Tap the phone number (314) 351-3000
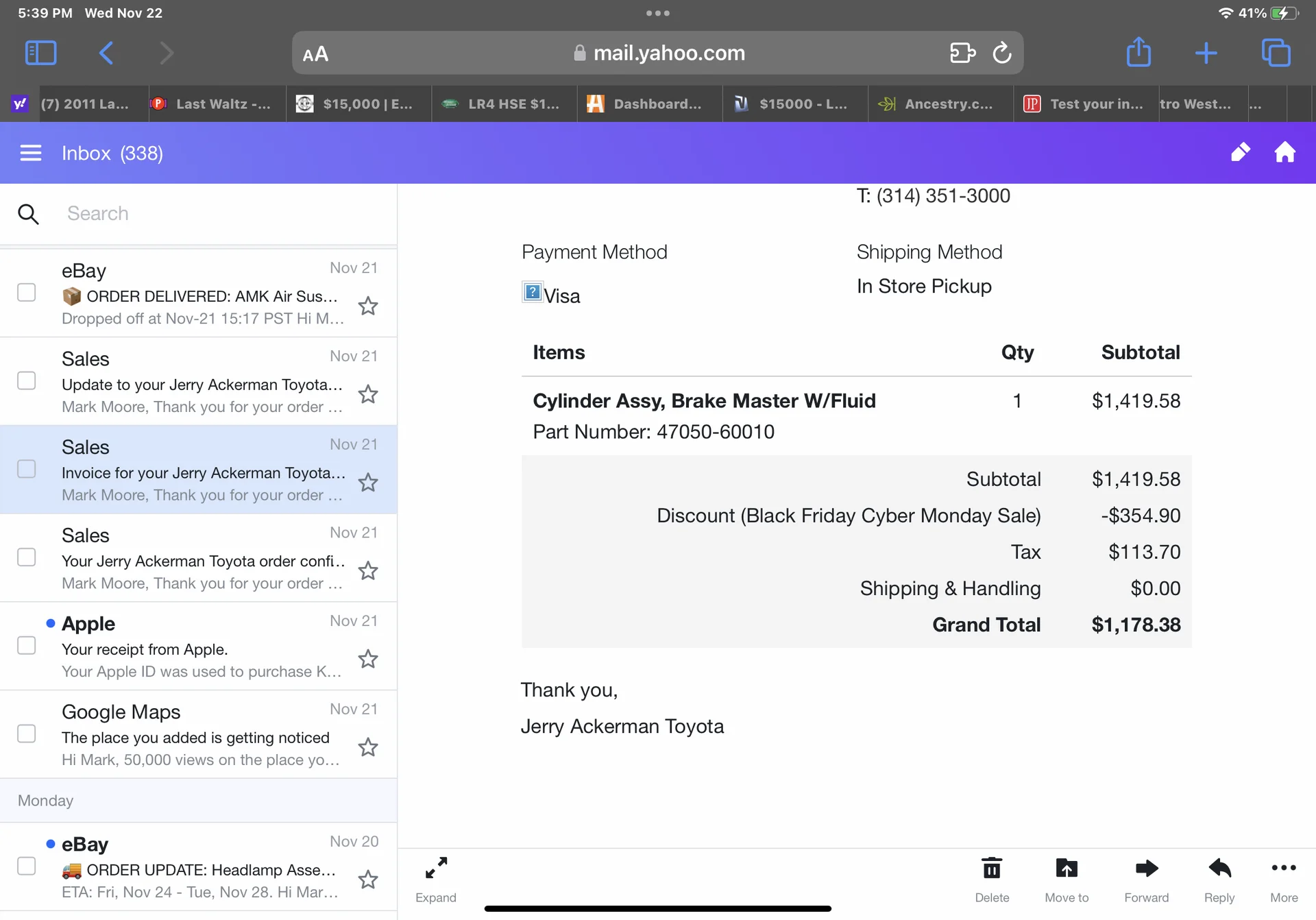1316x920 pixels. [943, 196]
